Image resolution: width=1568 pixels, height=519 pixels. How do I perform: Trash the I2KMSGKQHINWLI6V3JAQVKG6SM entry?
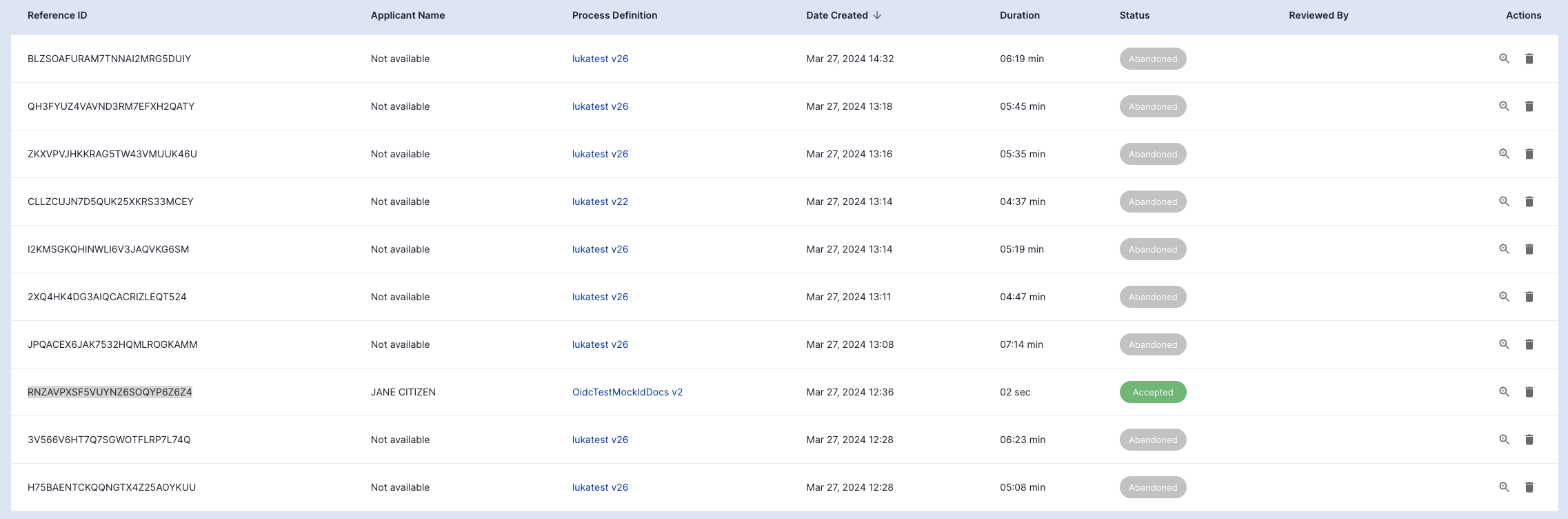1529,249
